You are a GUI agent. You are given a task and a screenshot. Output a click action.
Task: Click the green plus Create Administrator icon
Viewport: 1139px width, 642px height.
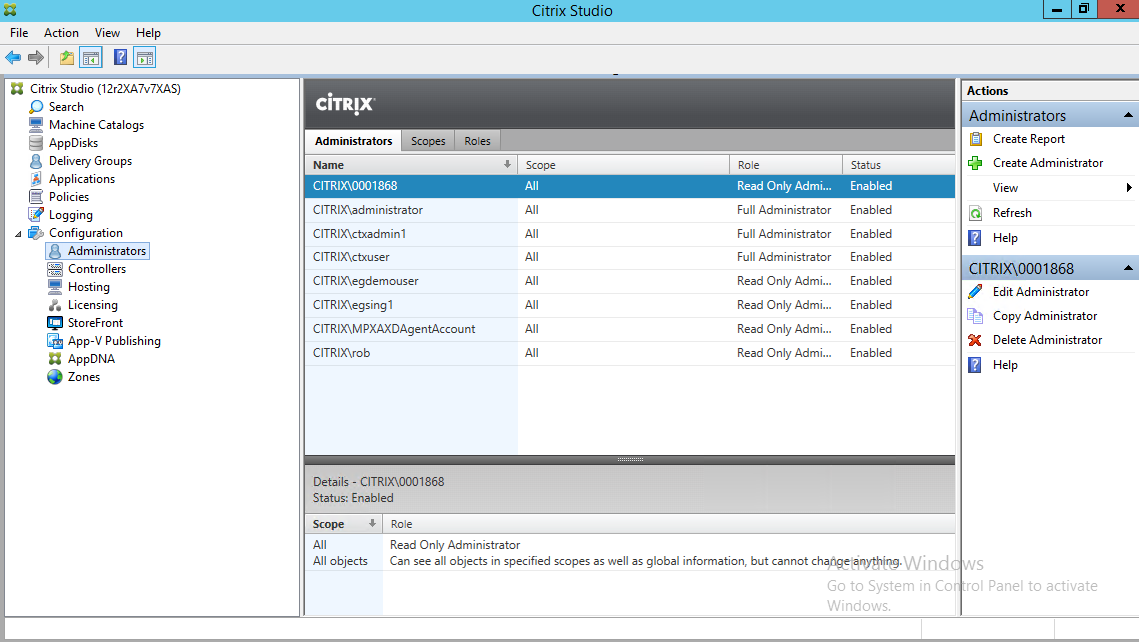[x=976, y=163]
